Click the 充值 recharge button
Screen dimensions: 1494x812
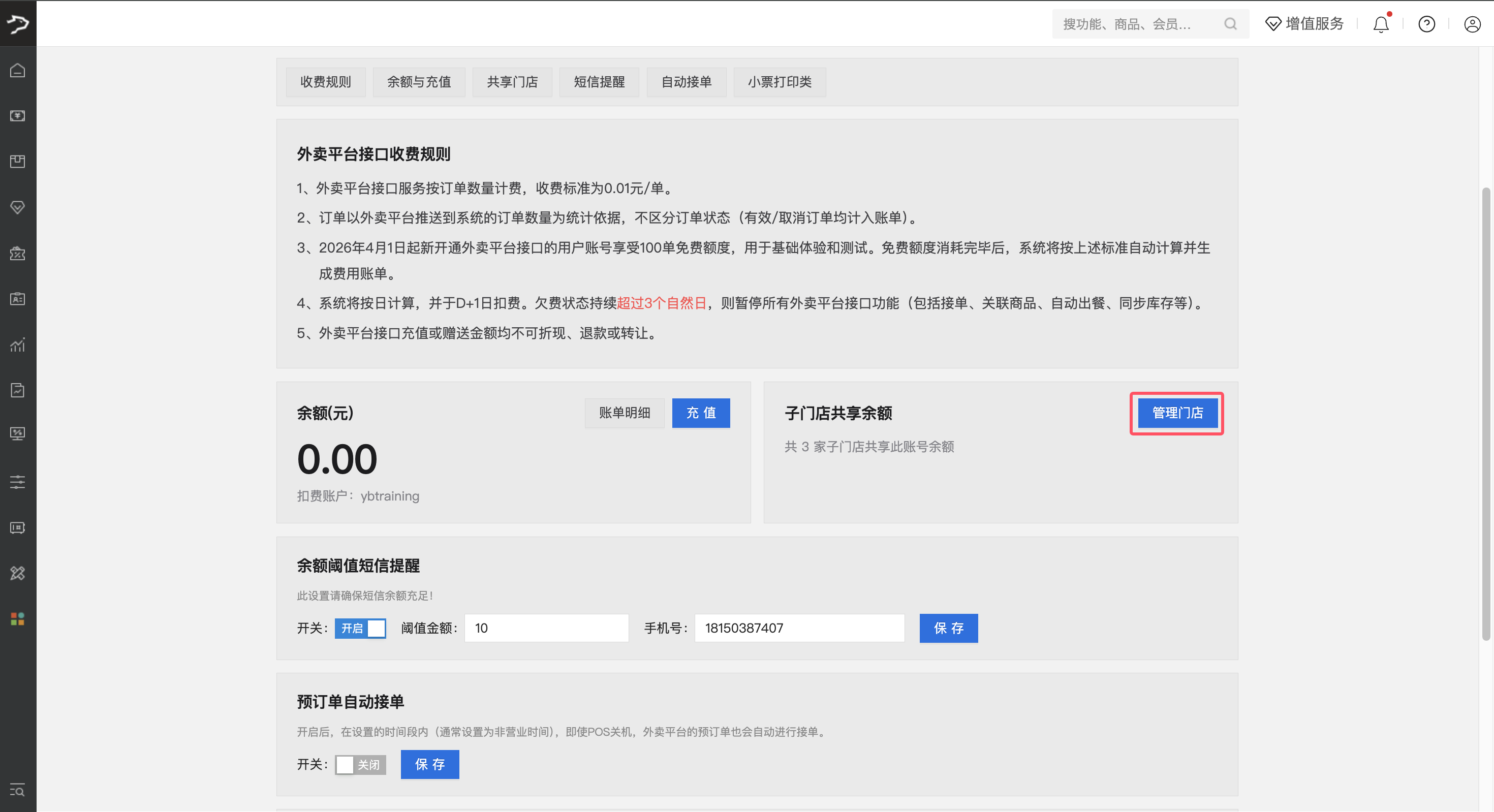[701, 413]
